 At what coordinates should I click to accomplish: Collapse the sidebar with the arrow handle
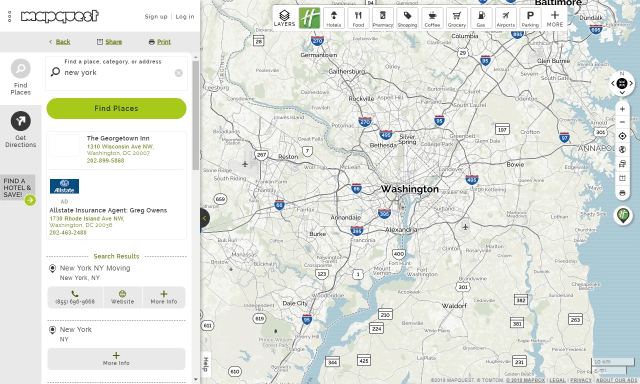(x=204, y=218)
